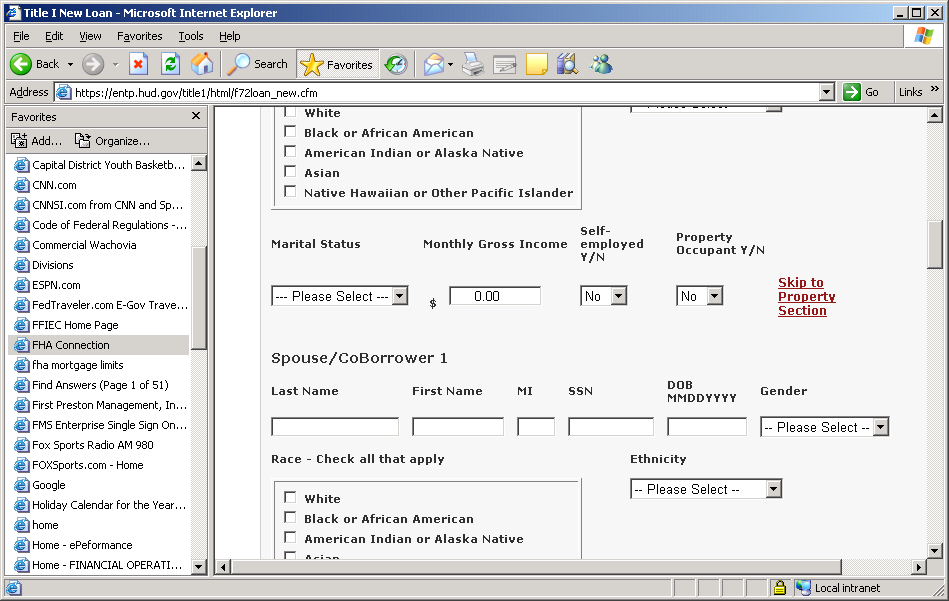This screenshot has height=601, width=949.
Task: Open the History toolbar icon
Action: point(396,64)
